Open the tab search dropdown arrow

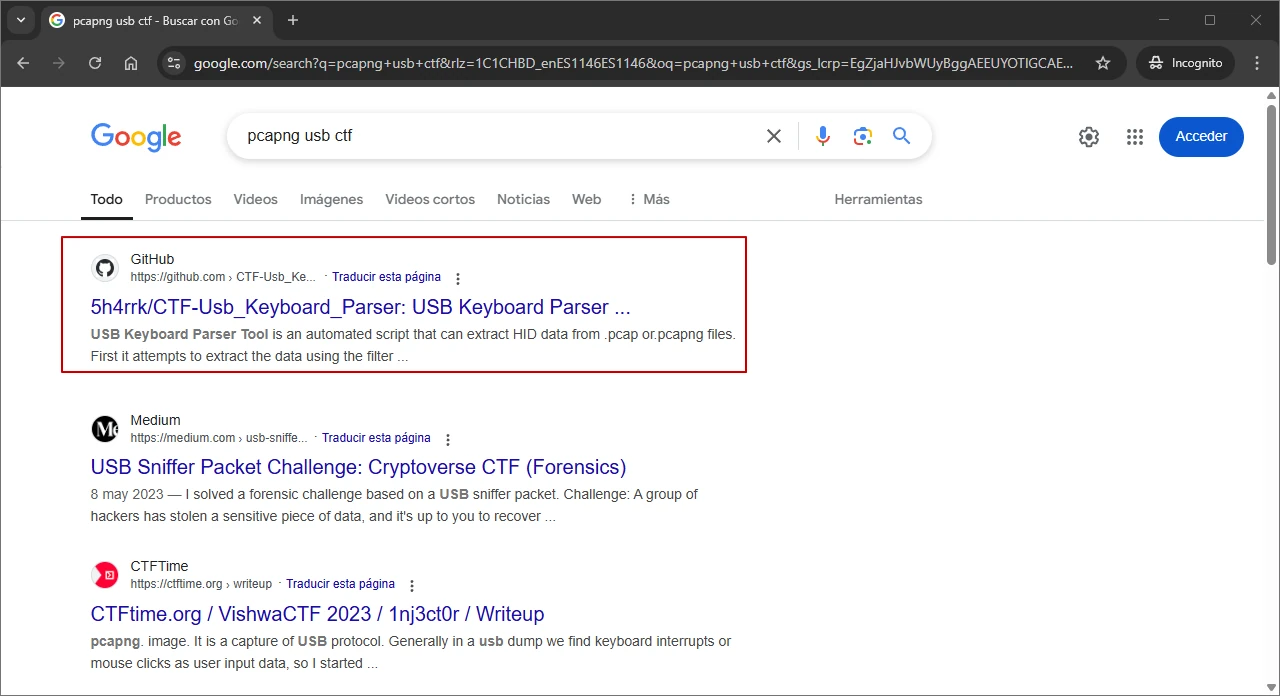[21, 20]
